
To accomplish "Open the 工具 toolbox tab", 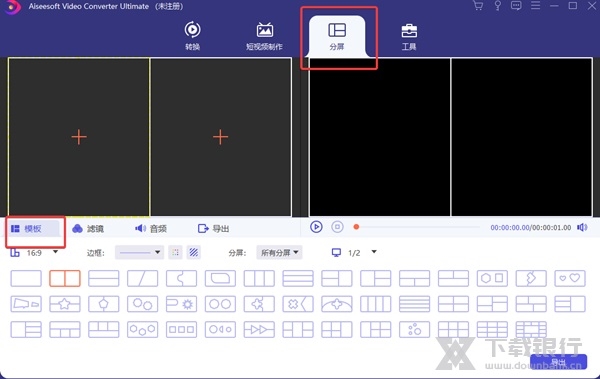I will pyautogui.click(x=409, y=36).
